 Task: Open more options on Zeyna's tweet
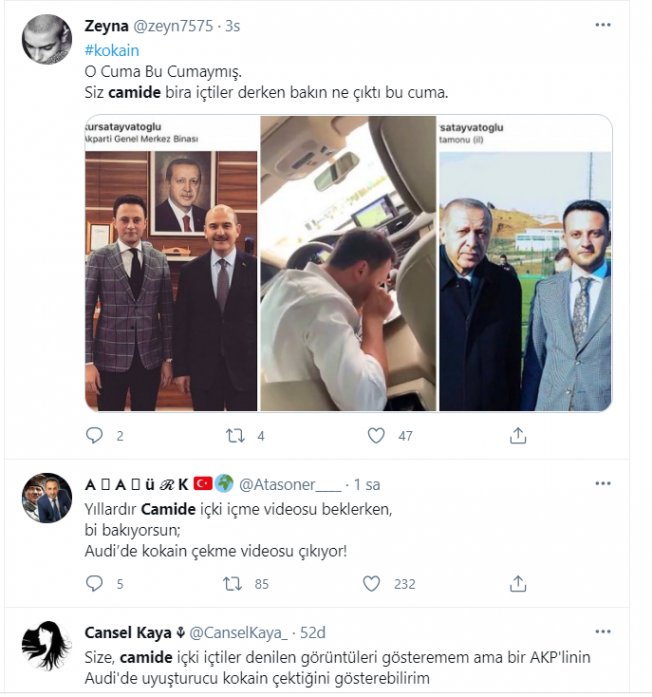tap(603, 25)
